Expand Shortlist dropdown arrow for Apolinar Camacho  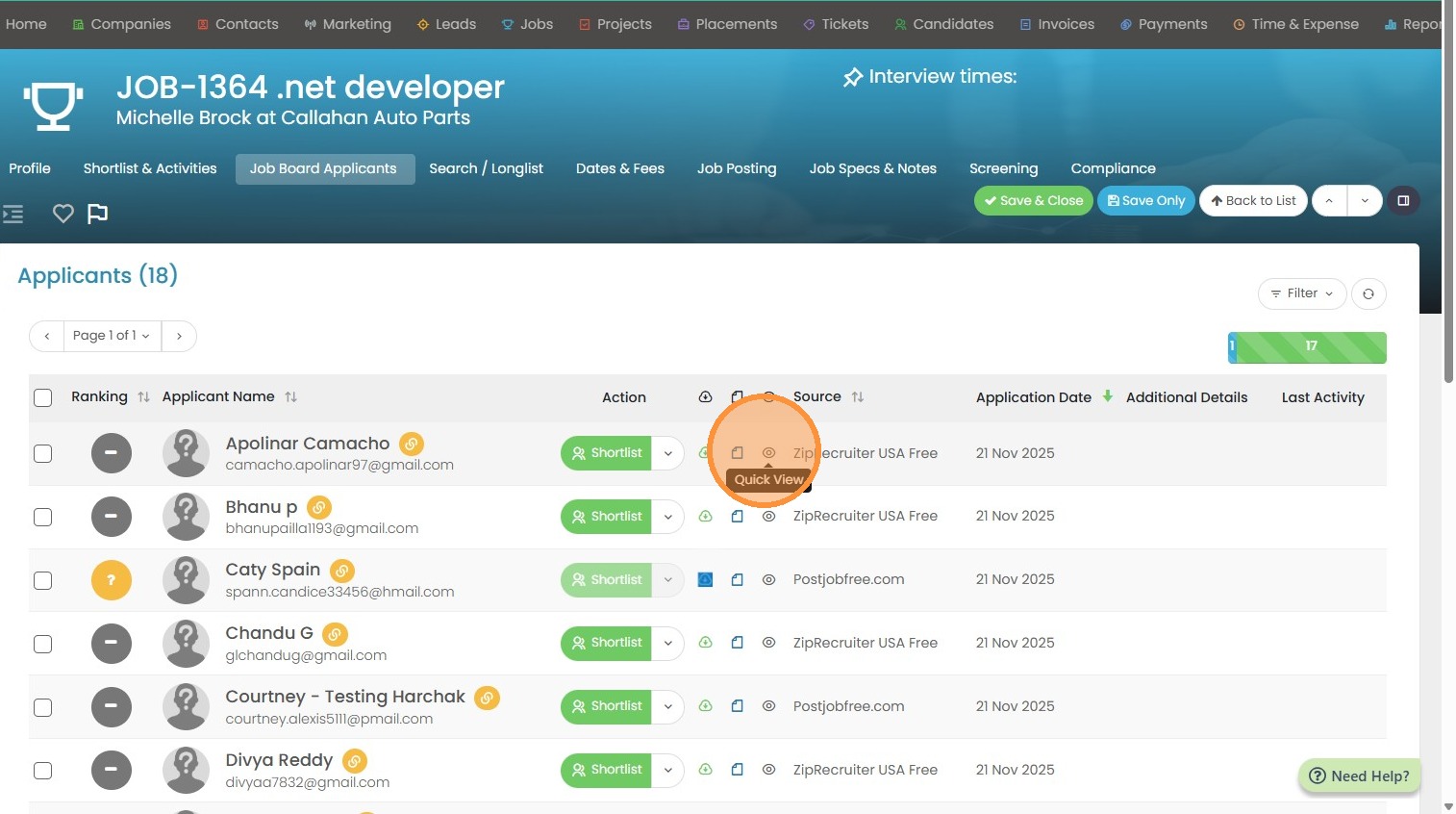click(x=667, y=453)
